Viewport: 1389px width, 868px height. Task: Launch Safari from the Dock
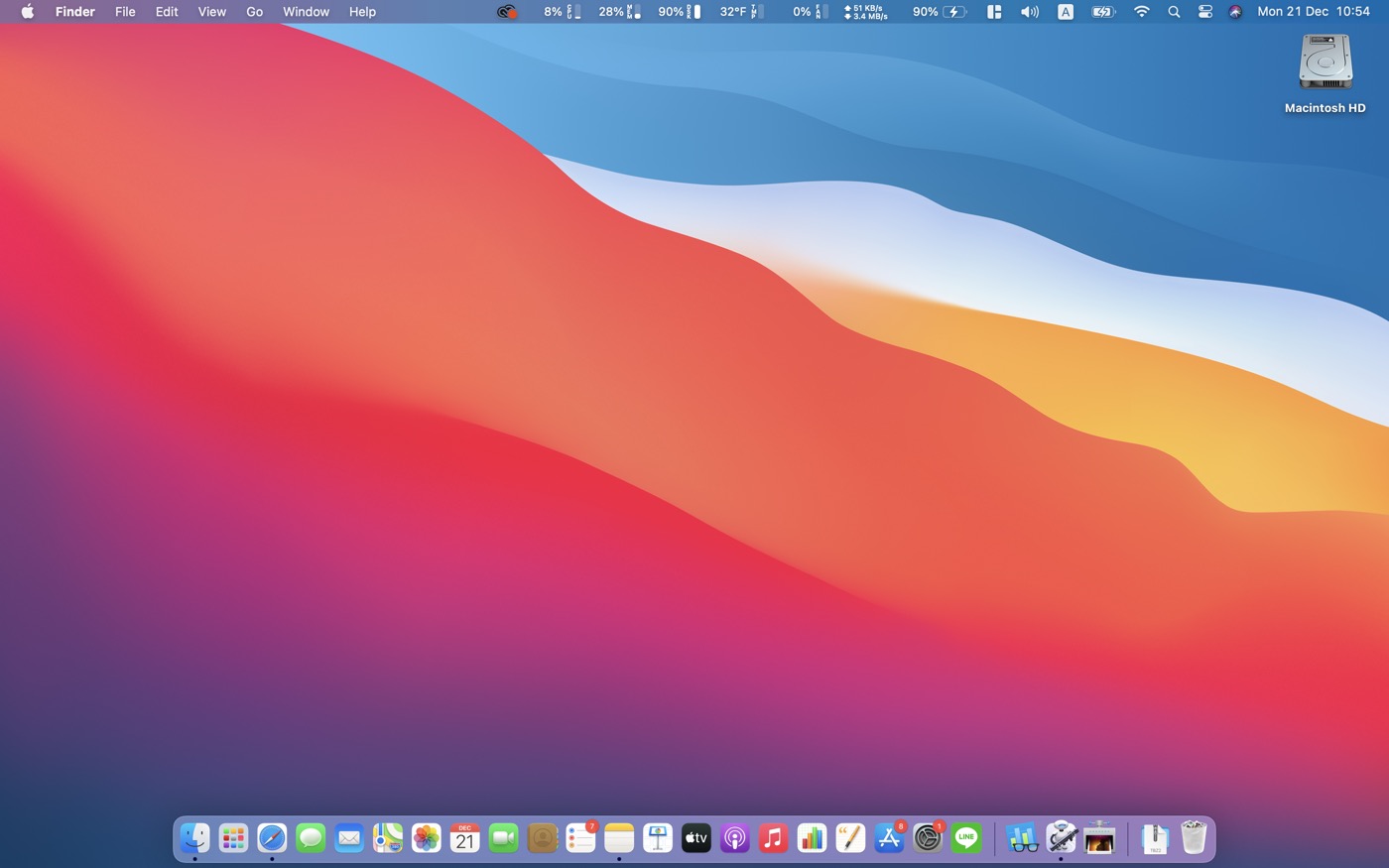tap(272, 838)
